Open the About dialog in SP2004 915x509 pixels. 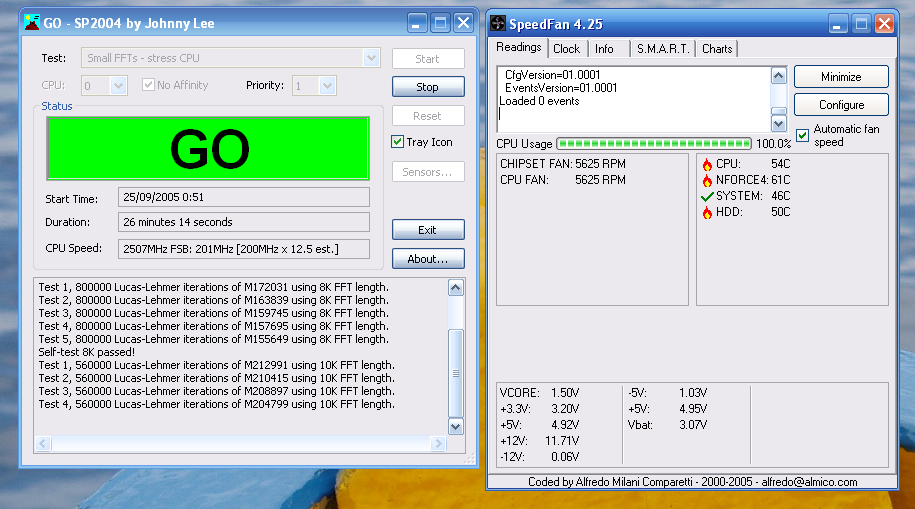coord(427,259)
